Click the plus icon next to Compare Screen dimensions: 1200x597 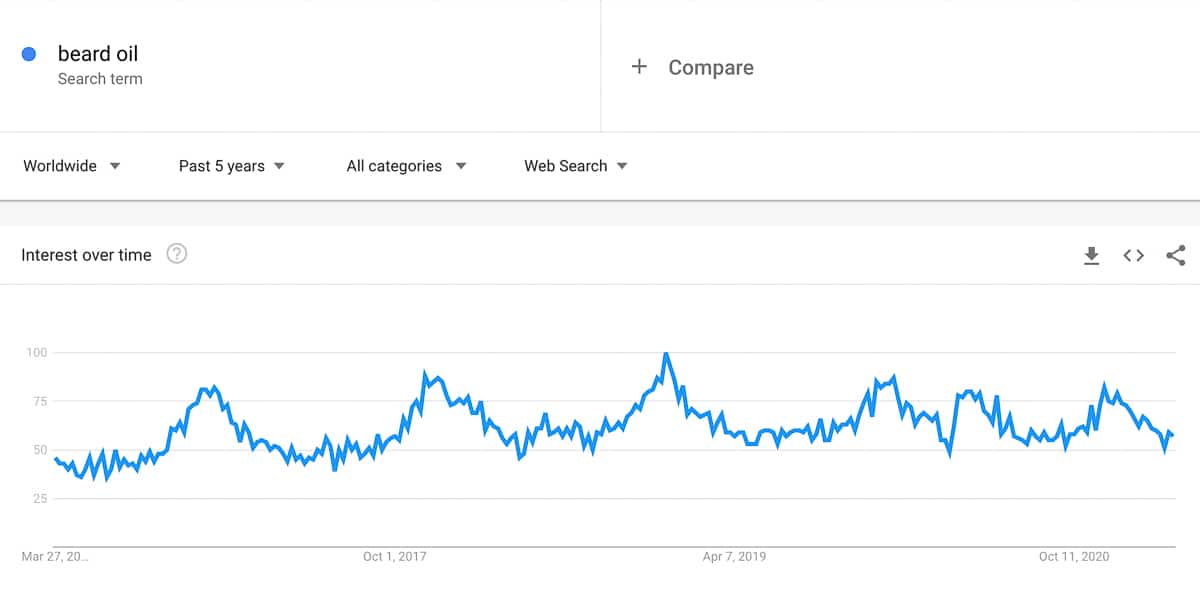tap(639, 67)
